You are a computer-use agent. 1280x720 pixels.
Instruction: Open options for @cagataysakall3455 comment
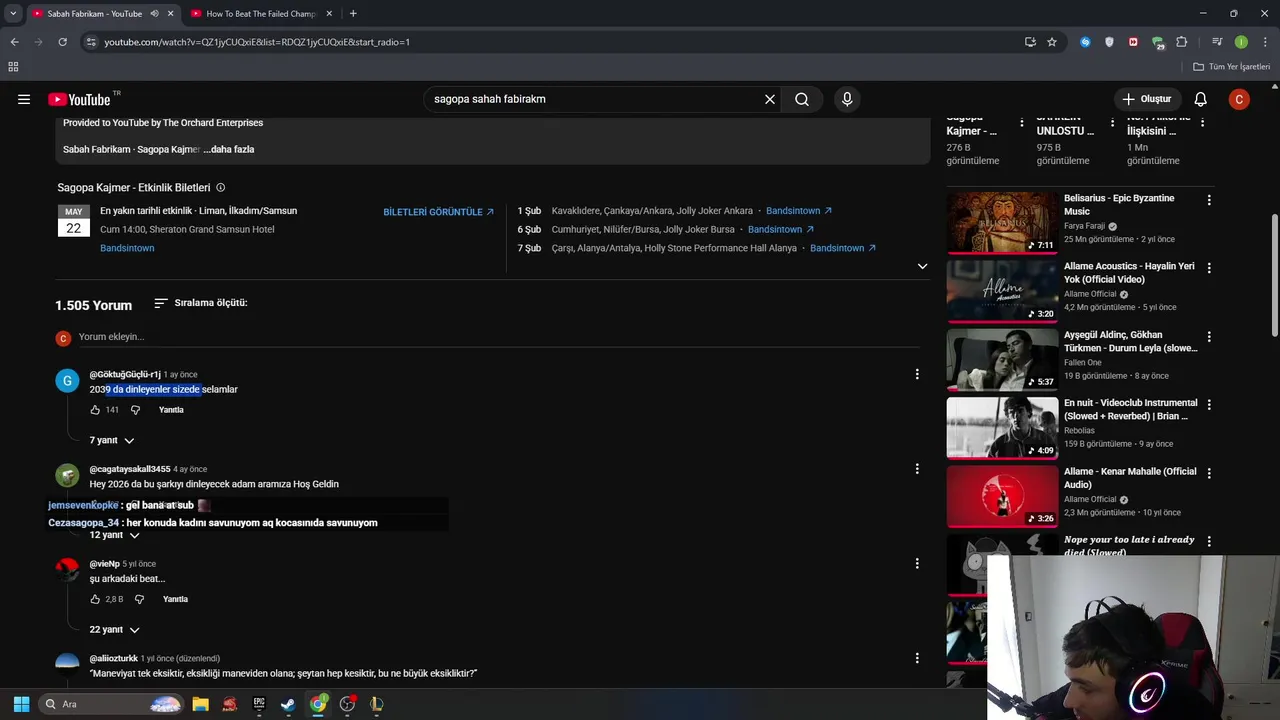click(917, 469)
